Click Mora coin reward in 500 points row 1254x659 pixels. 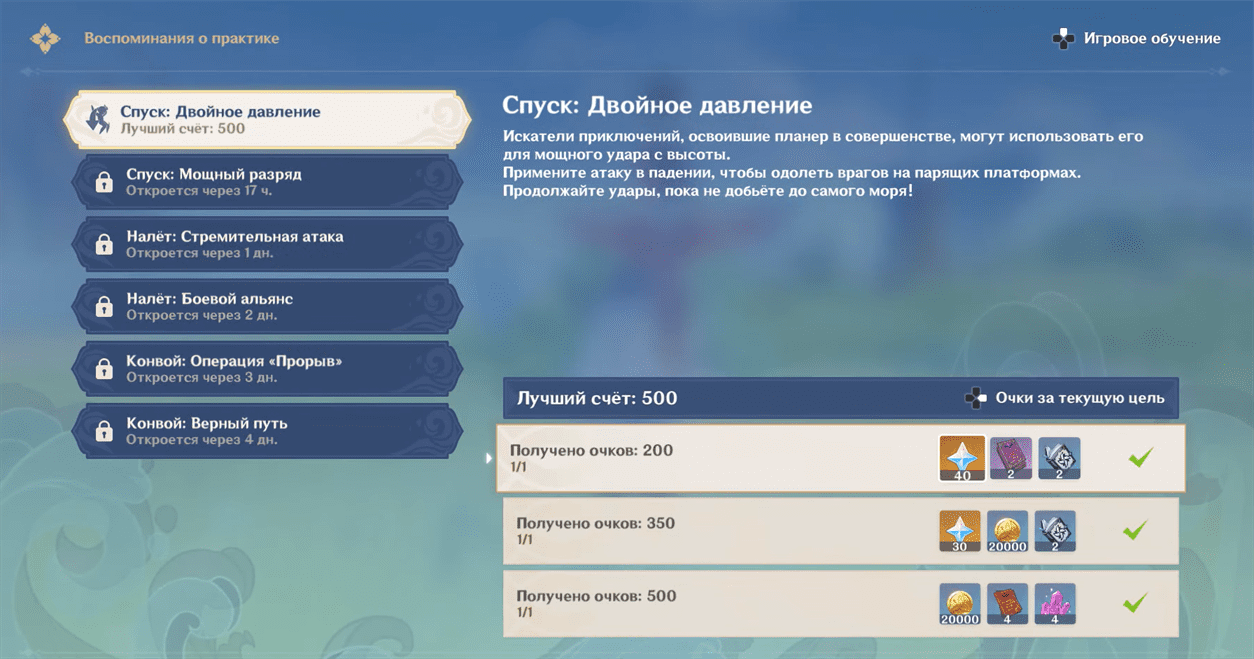960,604
